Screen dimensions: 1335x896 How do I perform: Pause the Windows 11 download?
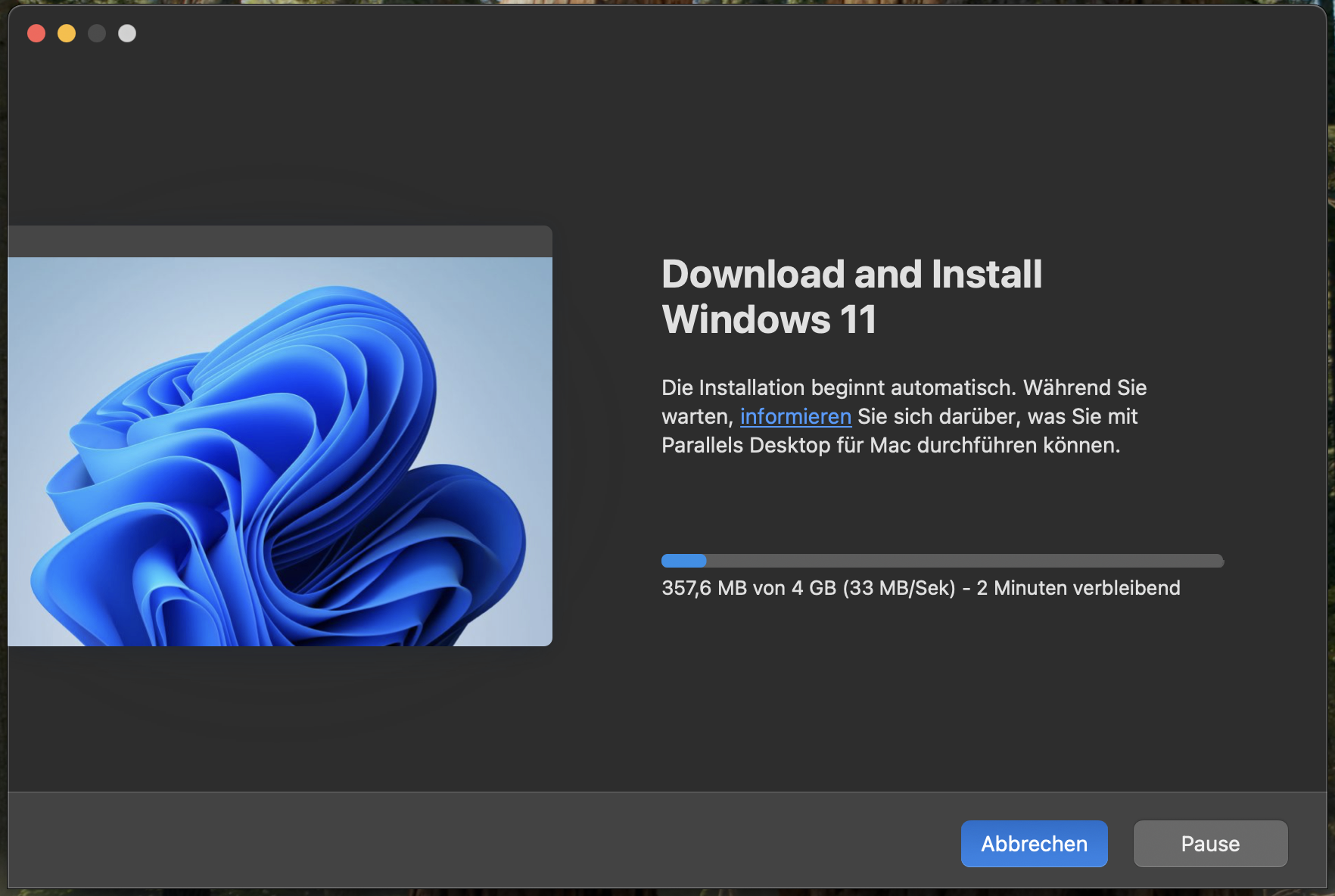point(1210,844)
